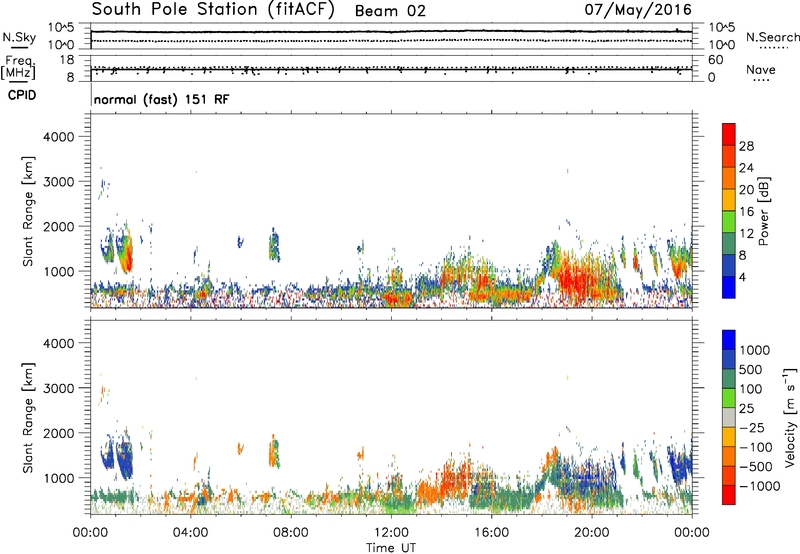The height and width of the screenshot is (554, 800).
Task: Click the "Beam 02" label
Action: [x=390, y=11]
